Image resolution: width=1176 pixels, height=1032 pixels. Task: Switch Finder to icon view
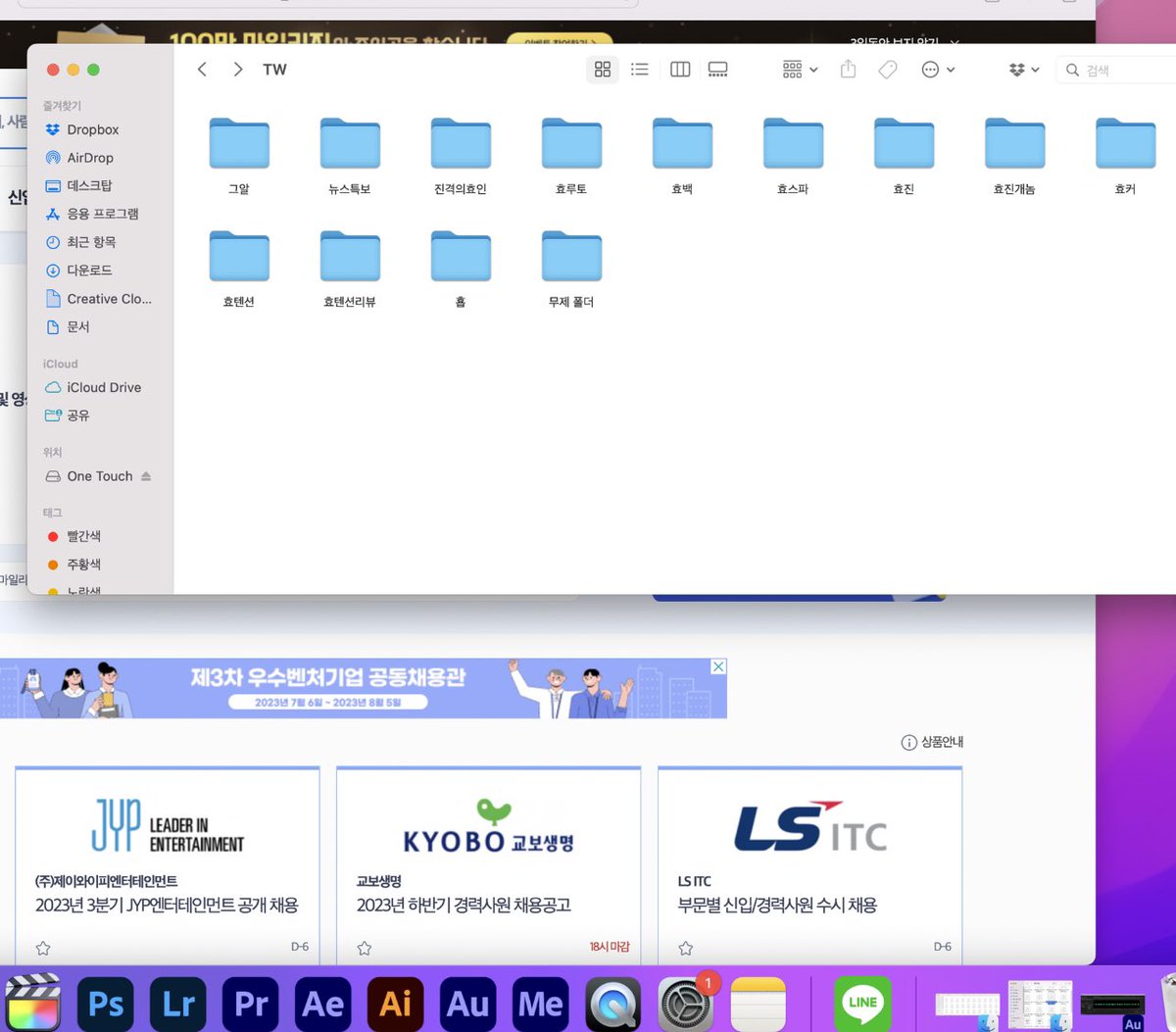[603, 70]
